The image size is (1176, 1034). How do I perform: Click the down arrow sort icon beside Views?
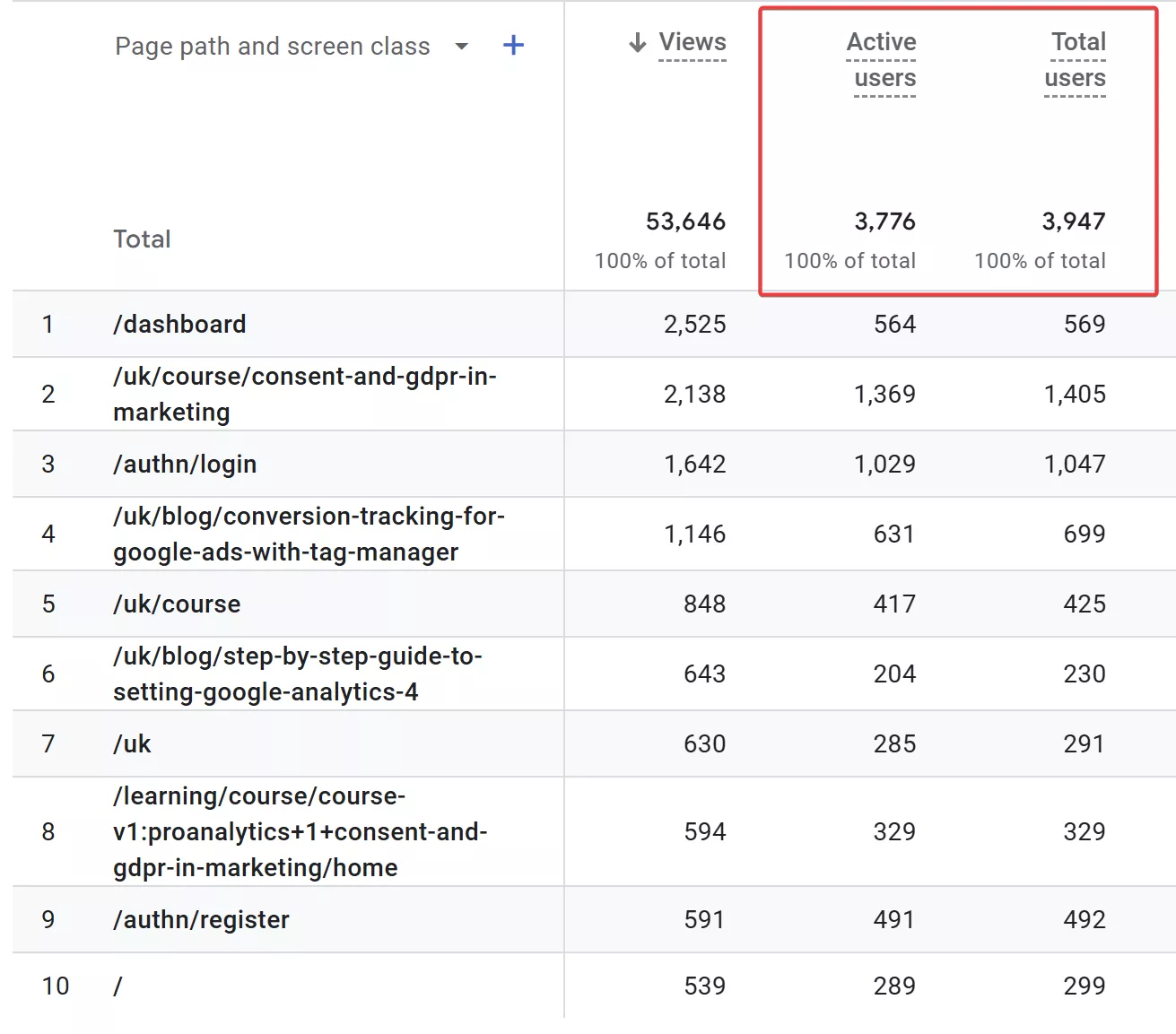click(638, 42)
